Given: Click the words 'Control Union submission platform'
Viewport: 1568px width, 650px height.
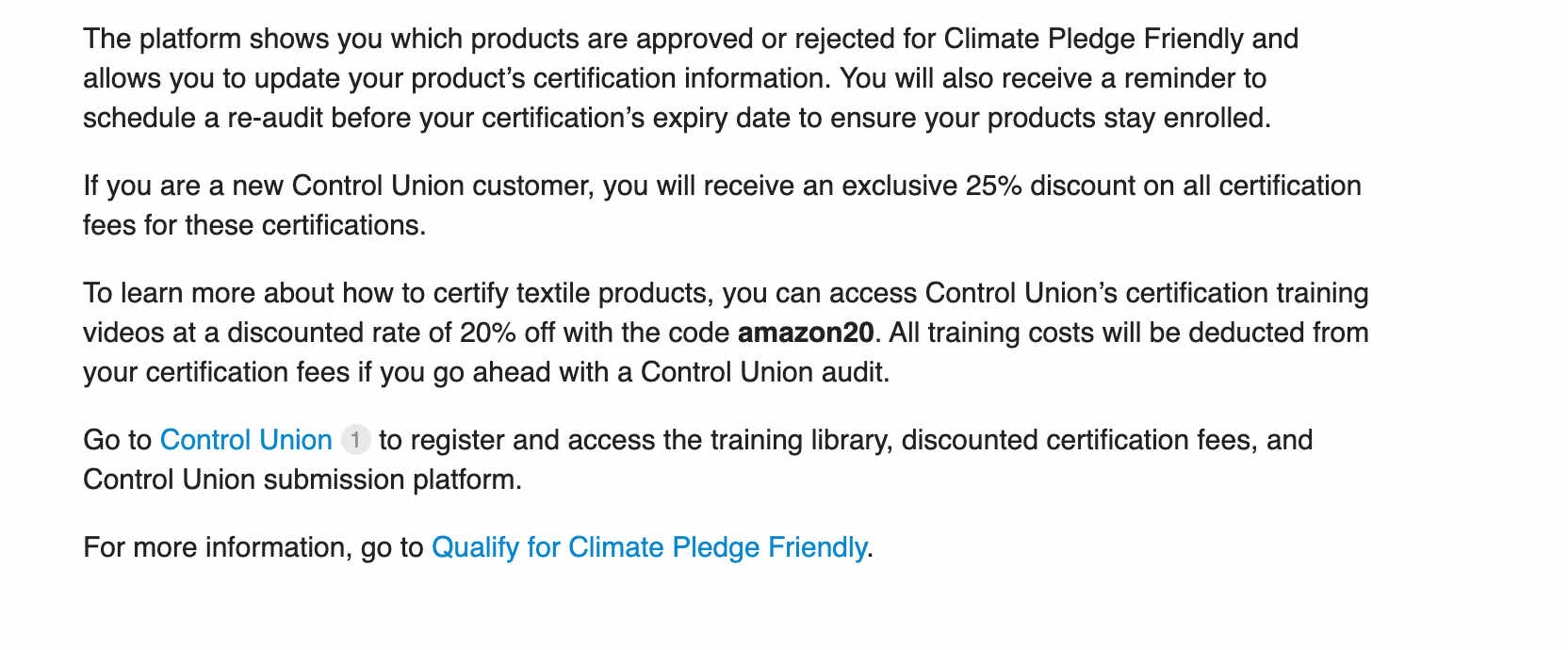Looking at the screenshot, I should pos(300,479).
